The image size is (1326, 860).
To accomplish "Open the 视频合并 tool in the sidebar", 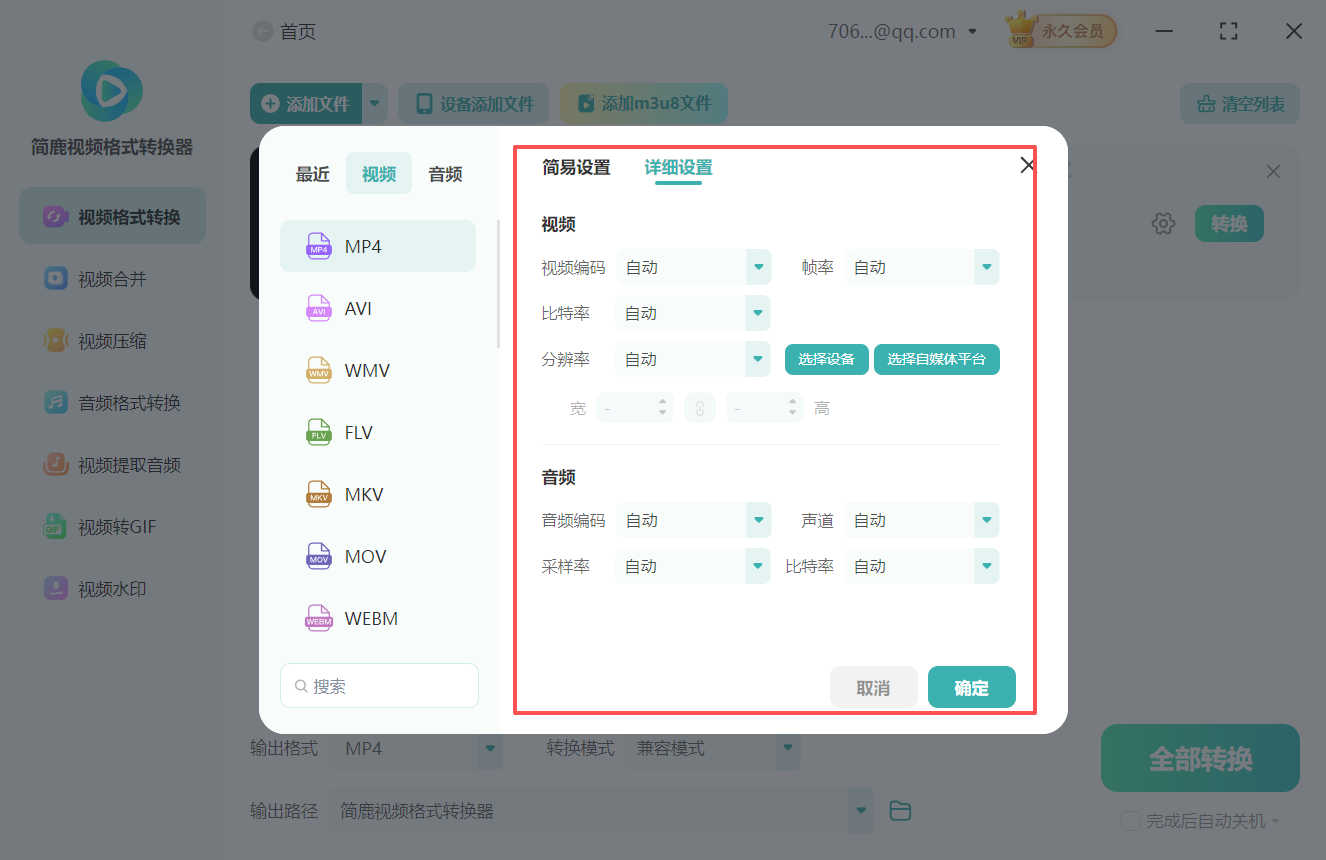I will pyautogui.click(x=110, y=278).
